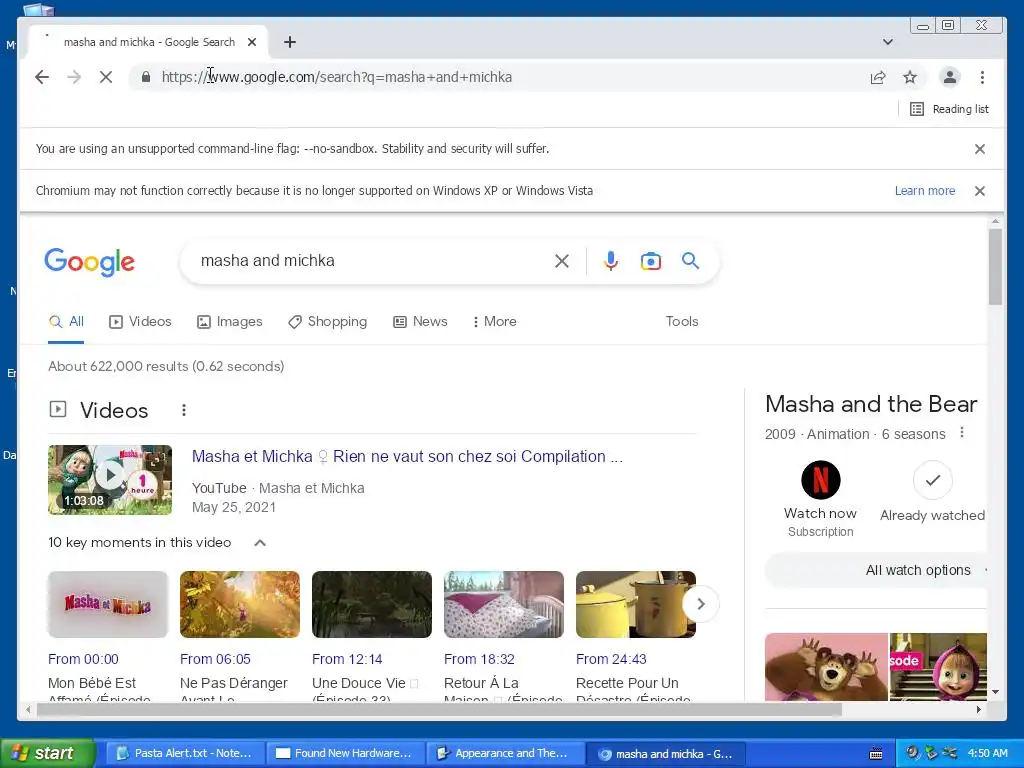Open All watch options
This screenshot has width=1024, height=768.
point(876,570)
